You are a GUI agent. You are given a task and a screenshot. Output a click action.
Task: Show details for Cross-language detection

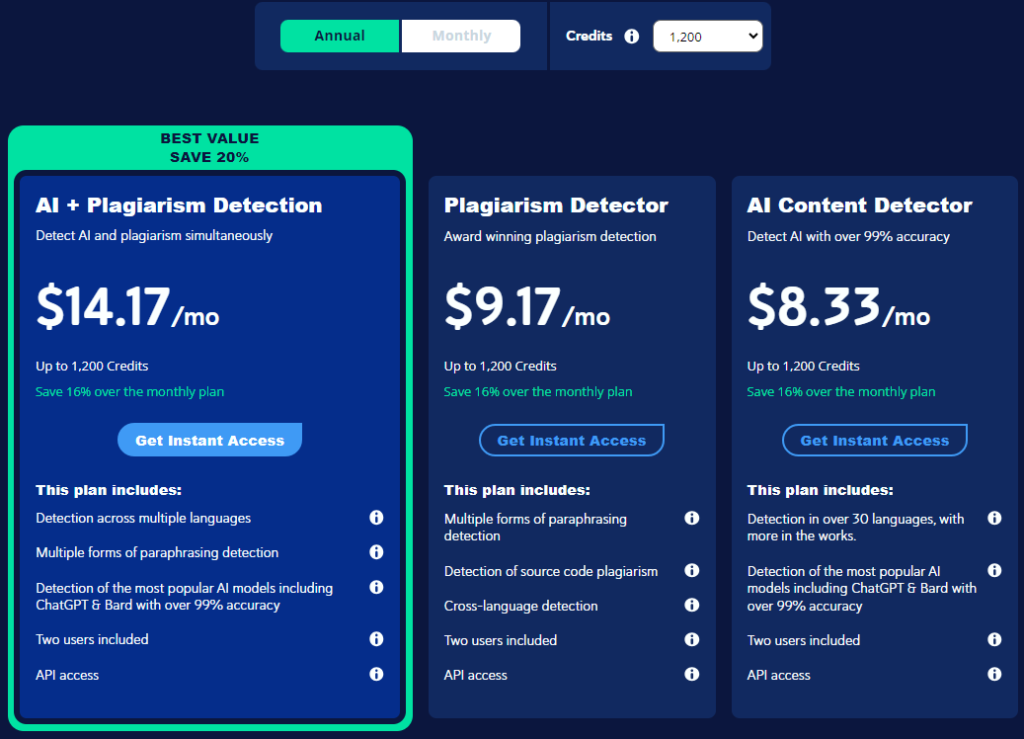[x=691, y=605]
